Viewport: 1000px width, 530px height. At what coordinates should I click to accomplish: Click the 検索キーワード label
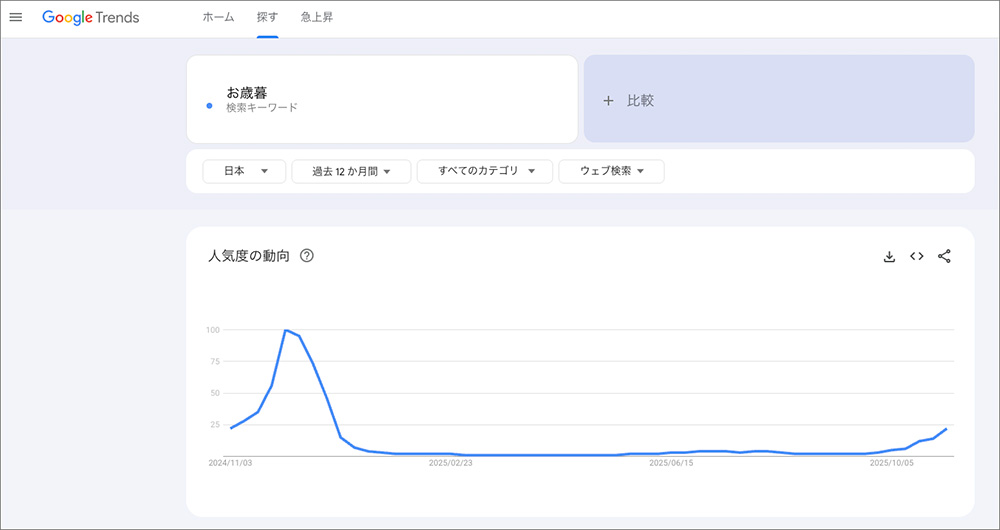click(x=262, y=108)
